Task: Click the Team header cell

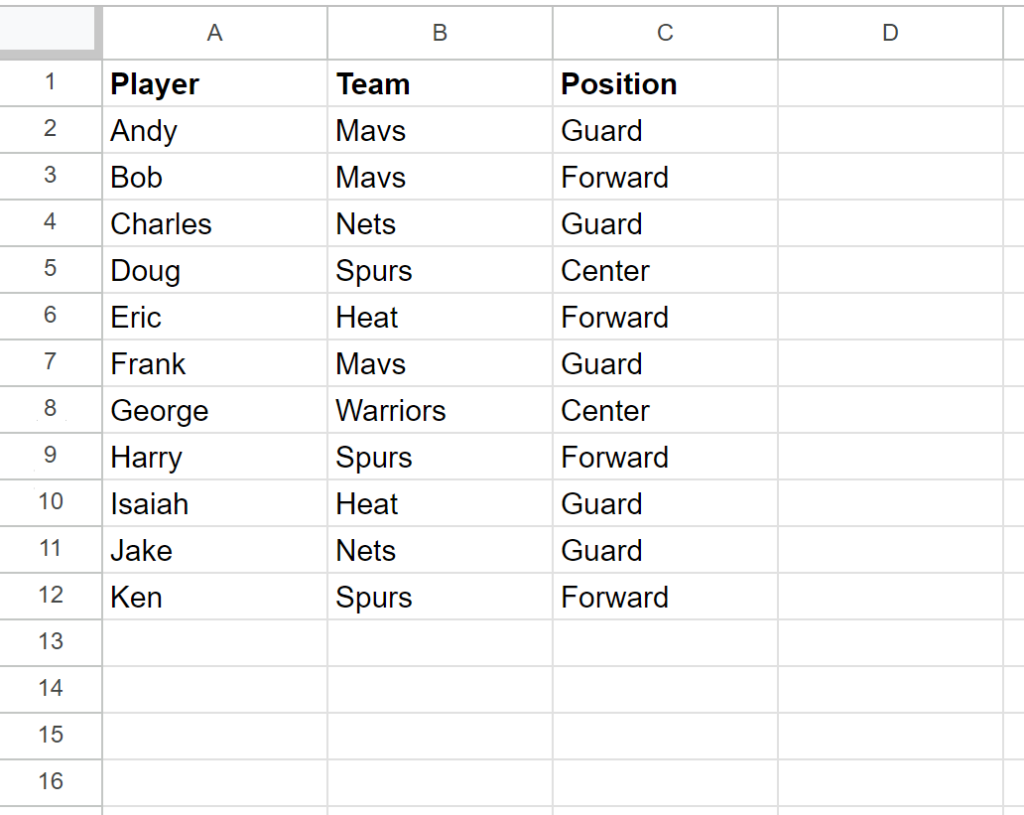Action: (439, 83)
